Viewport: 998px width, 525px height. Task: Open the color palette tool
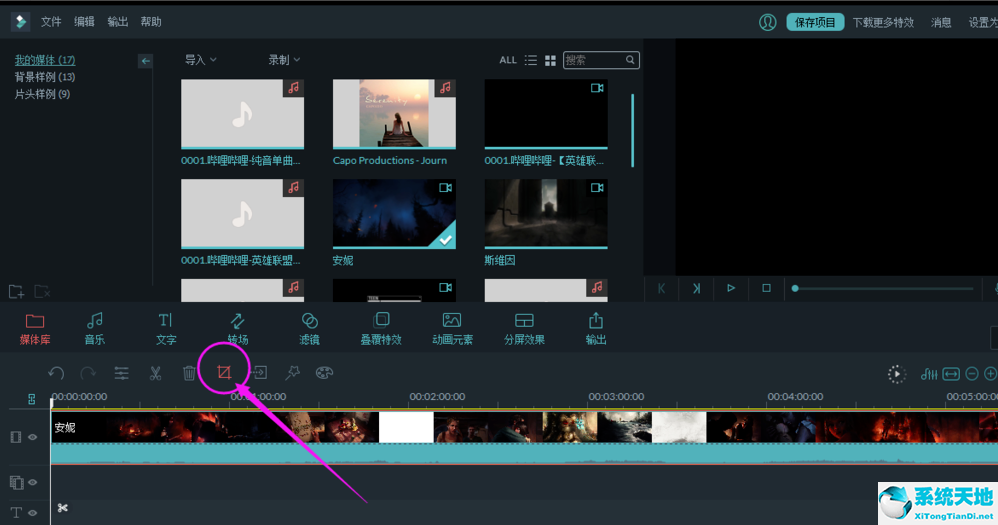pyautogui.click(x=324, y=373)
